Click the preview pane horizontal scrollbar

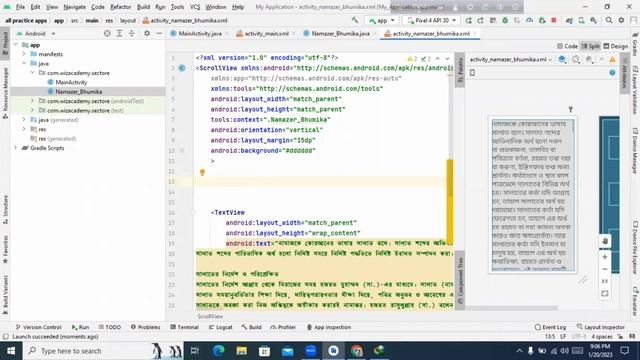tap(512, 308)
